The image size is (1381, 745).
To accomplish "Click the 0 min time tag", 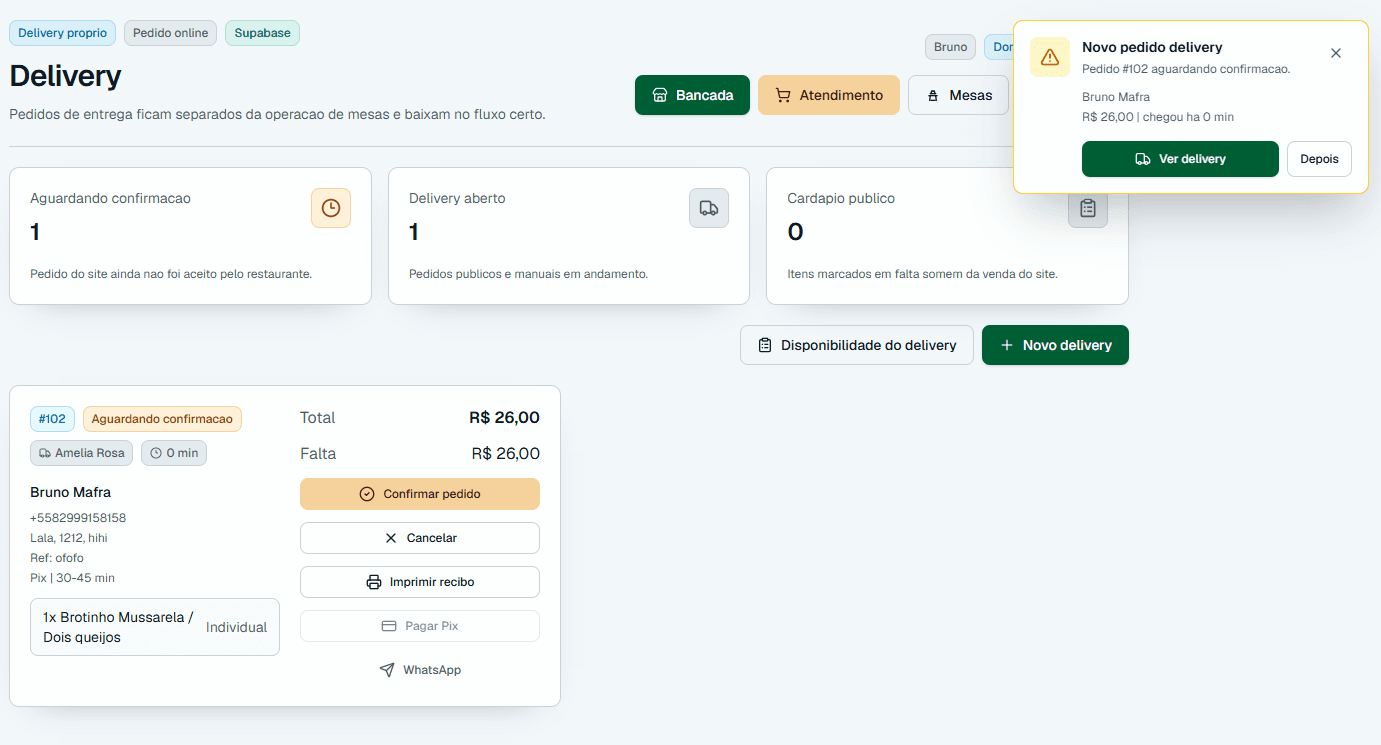I will [174, 453].
